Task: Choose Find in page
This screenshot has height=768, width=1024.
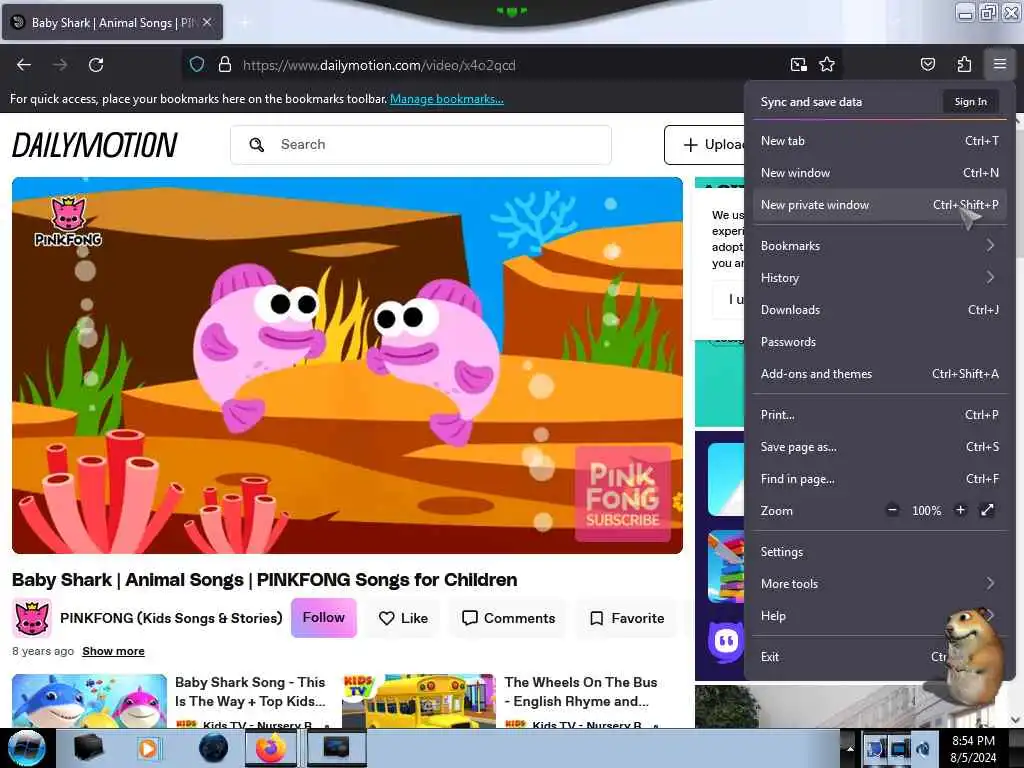Action: pos(880,479)
